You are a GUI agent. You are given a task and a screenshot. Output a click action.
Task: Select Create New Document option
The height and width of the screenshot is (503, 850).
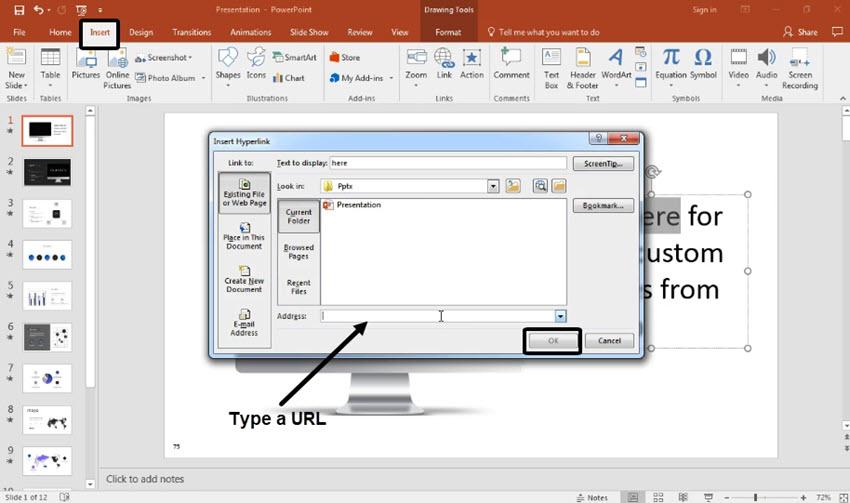[x=244, y=279]
